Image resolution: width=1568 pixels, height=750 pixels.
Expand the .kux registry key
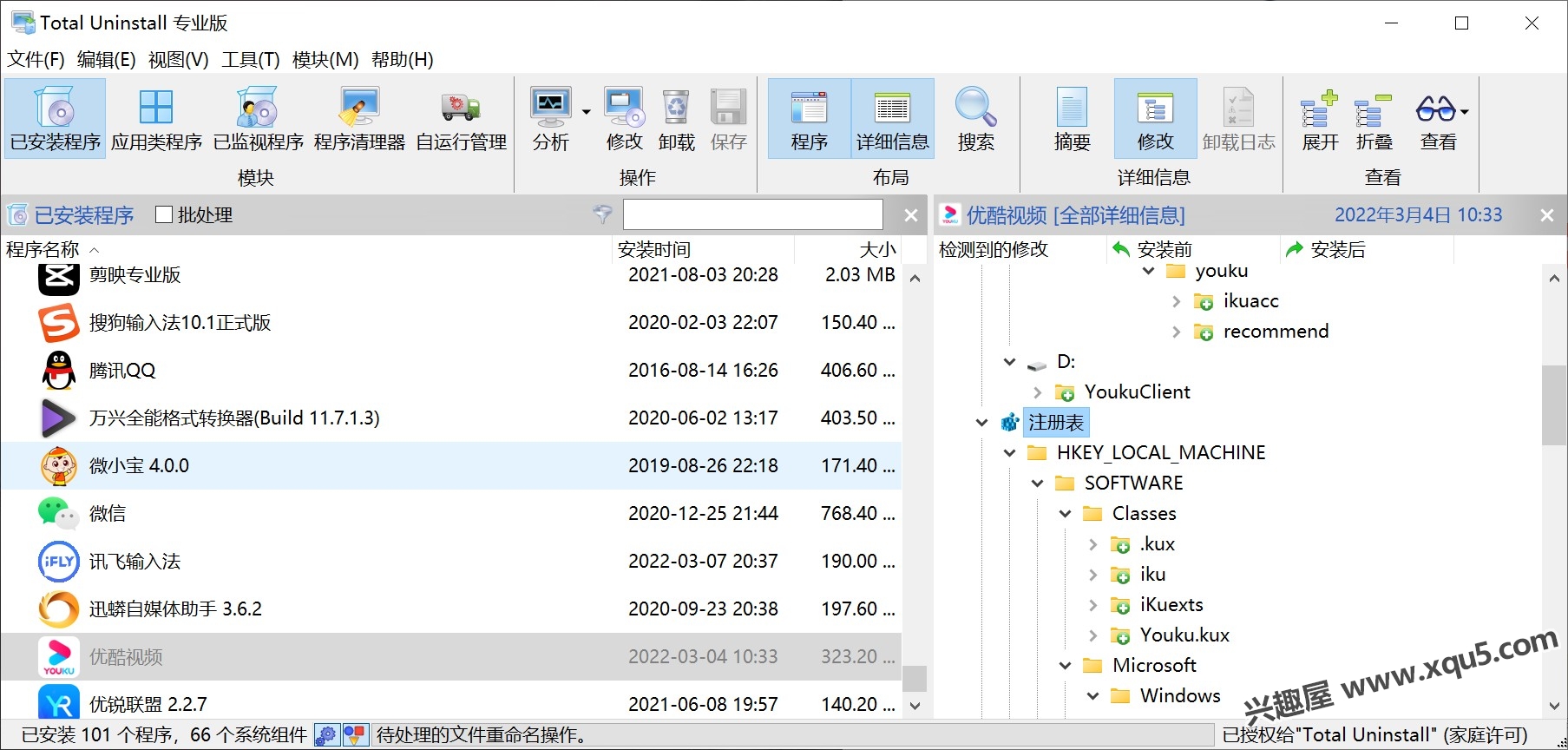[1092, 544]
